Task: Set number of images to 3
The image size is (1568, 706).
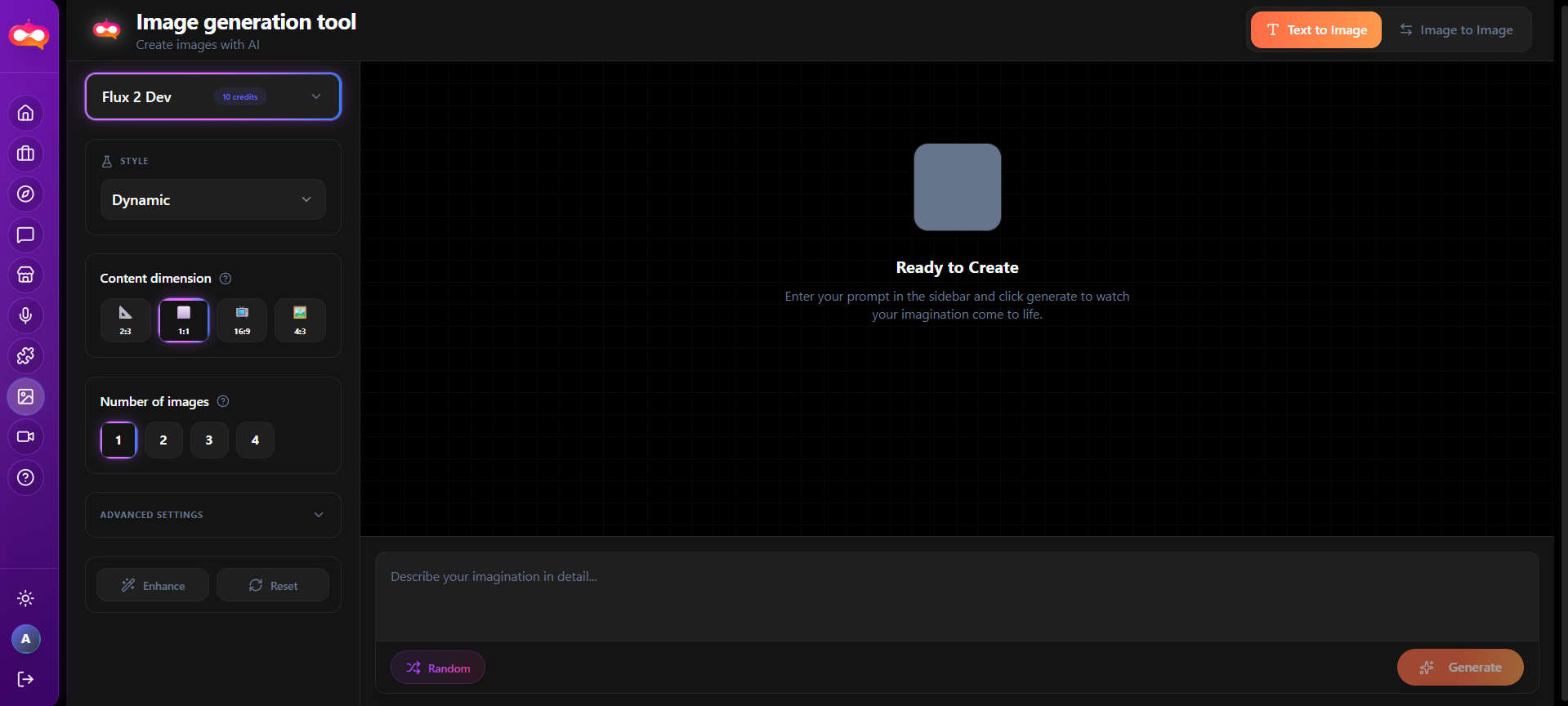Action: pos(209,440)
